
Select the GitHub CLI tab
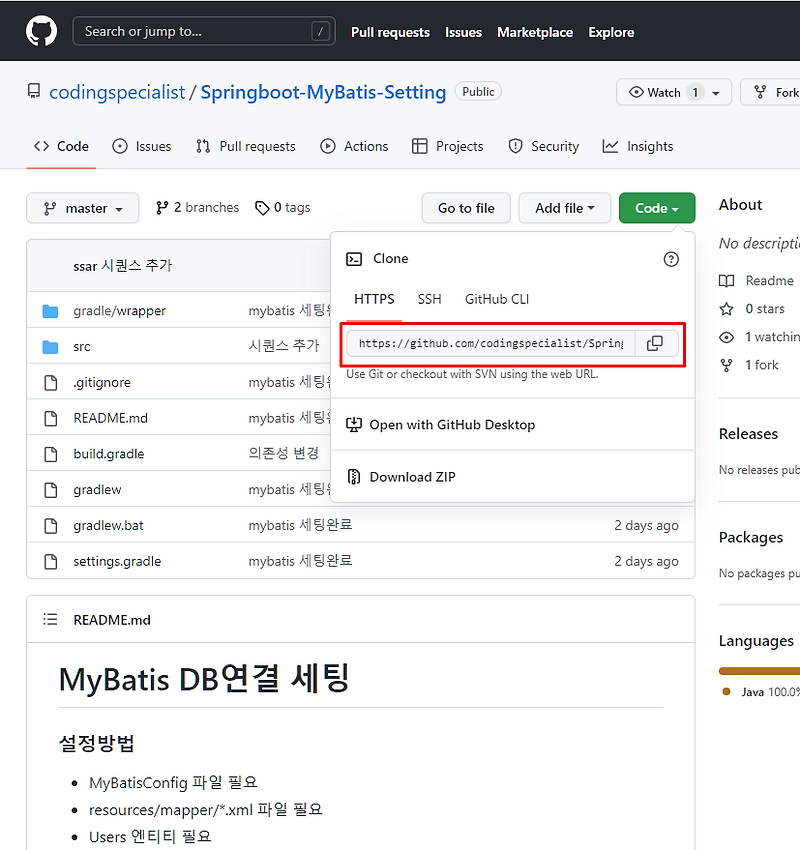pyautogui.click(x=495, y=298)
